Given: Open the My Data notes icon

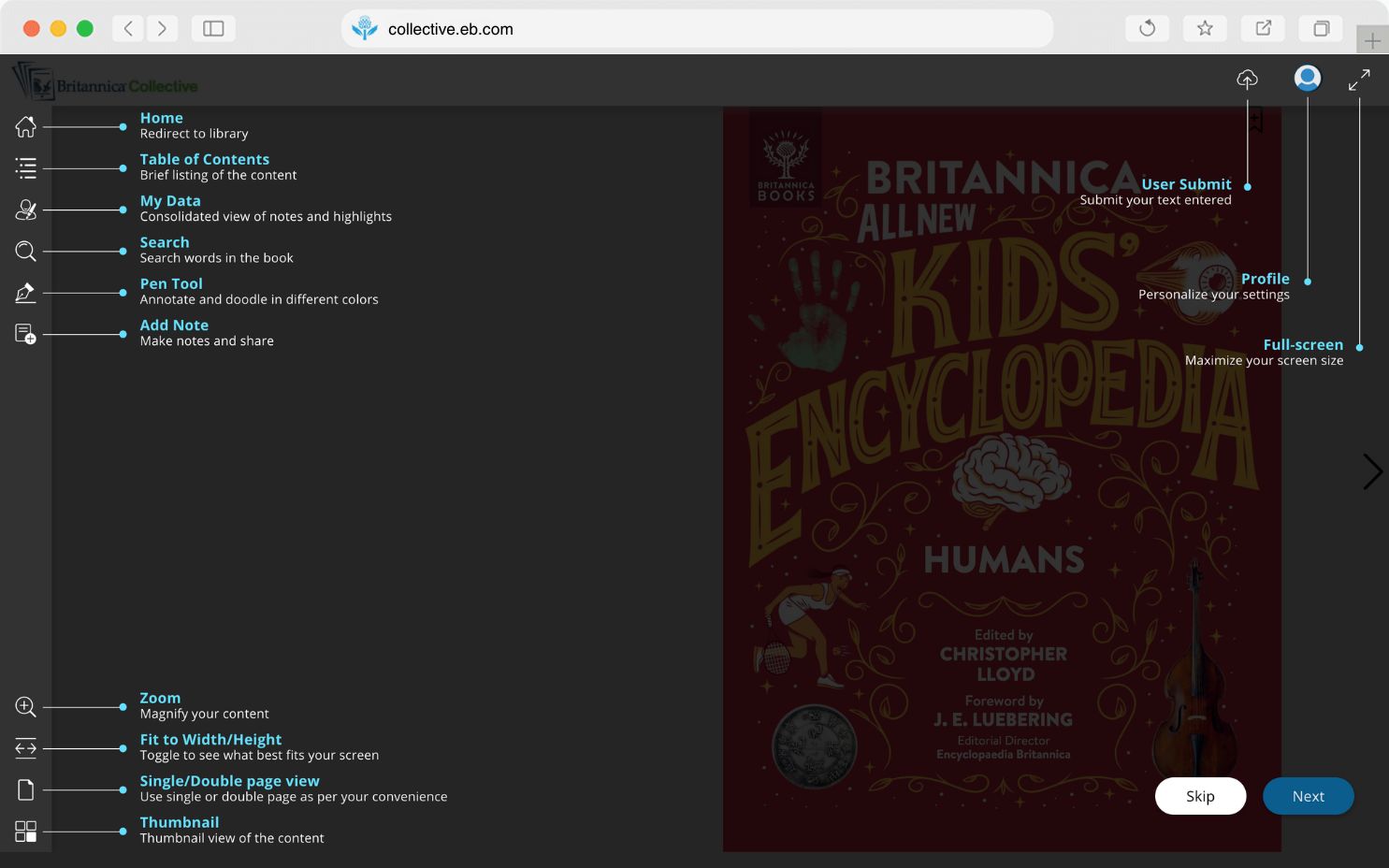Looking at the screenshot, I should tap(25, 210).
